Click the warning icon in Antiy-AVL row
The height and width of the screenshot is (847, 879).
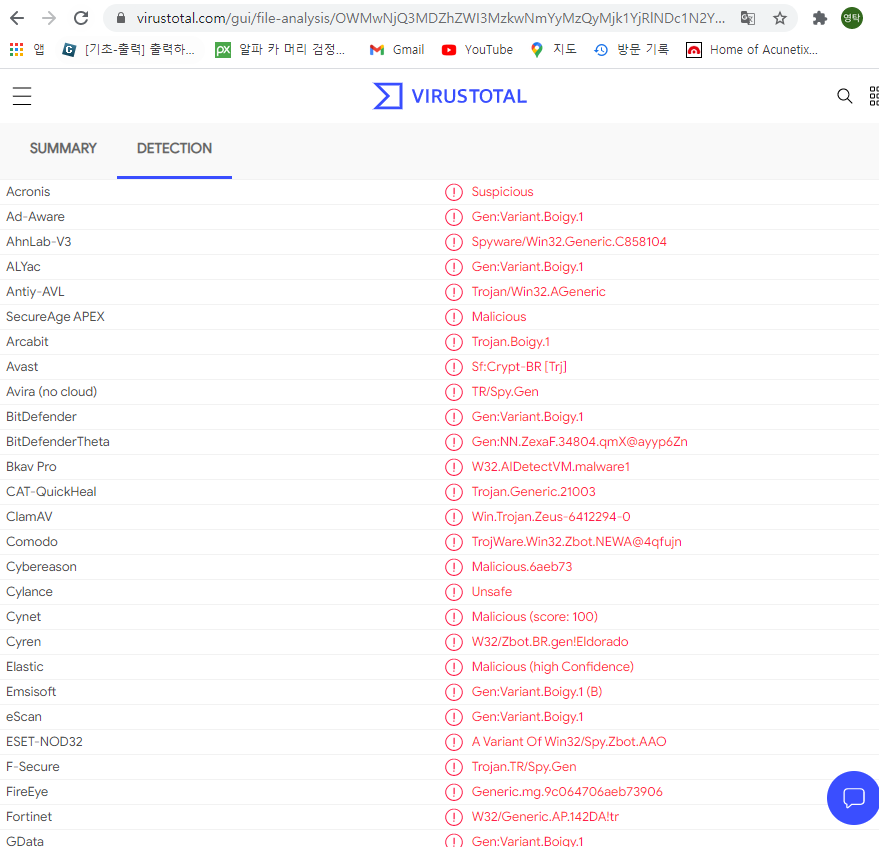[x=454, y=292]
